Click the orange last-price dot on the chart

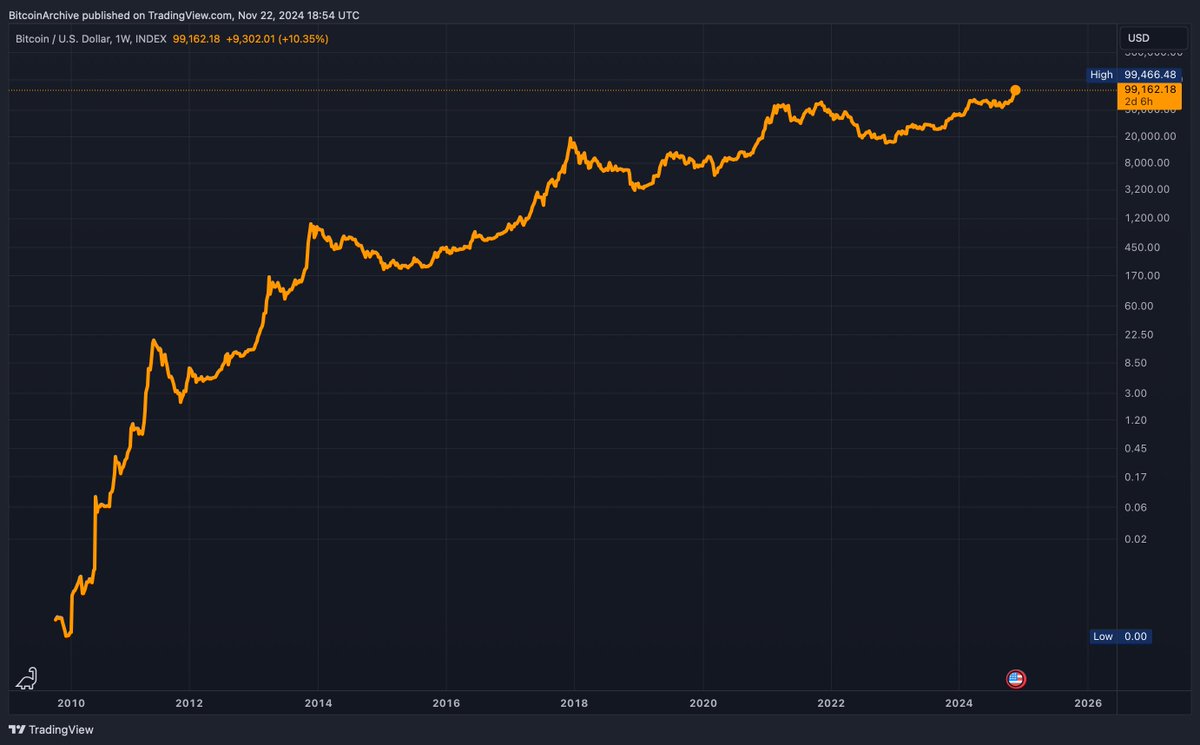point(1015,91)
